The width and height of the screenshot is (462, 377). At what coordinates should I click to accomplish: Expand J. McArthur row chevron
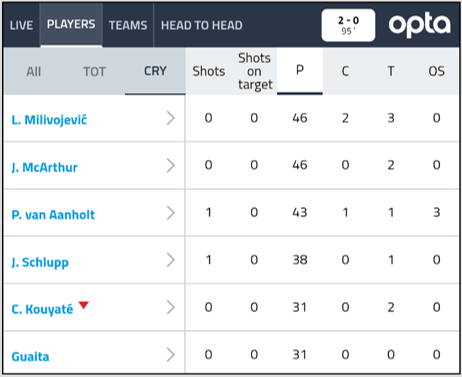(x=171, y=165)
